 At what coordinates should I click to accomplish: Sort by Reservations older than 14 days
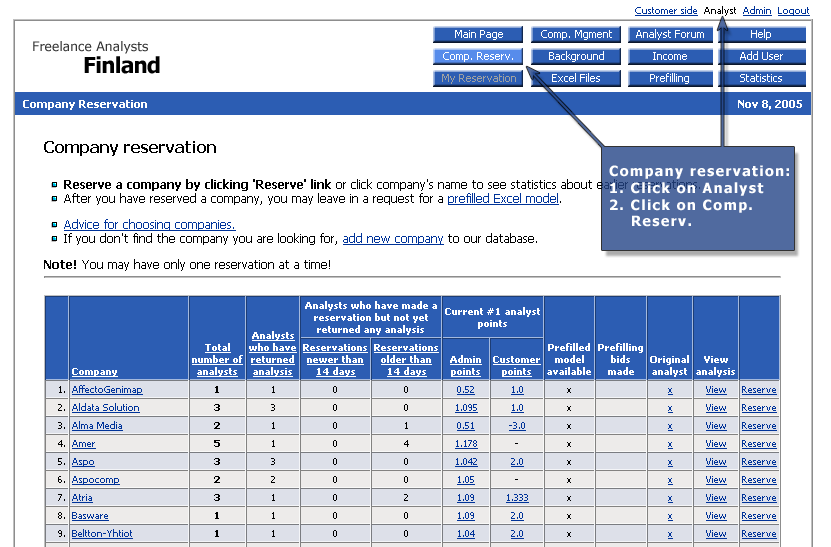(x=406, y=359)
